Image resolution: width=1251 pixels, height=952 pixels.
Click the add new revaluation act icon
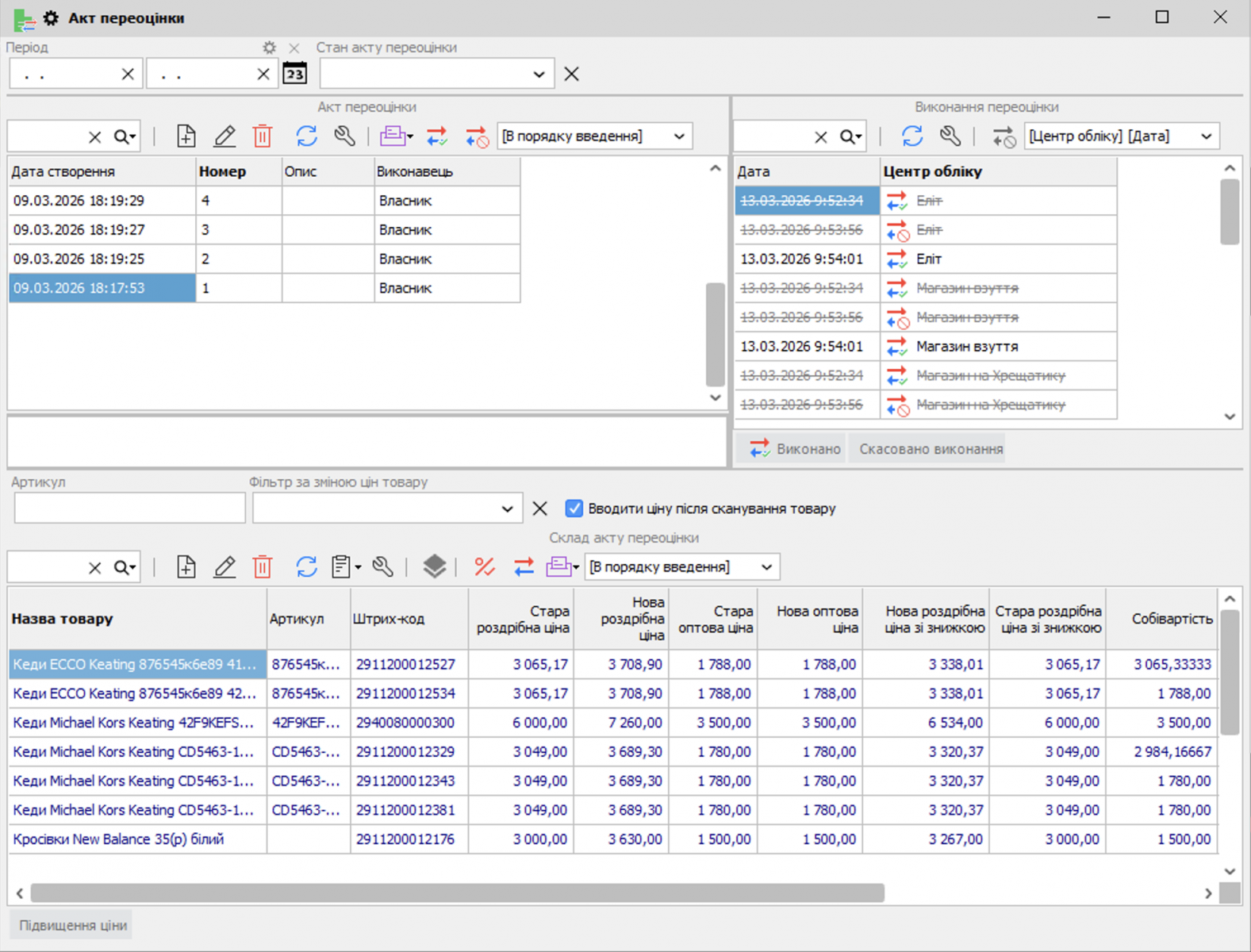186,136
